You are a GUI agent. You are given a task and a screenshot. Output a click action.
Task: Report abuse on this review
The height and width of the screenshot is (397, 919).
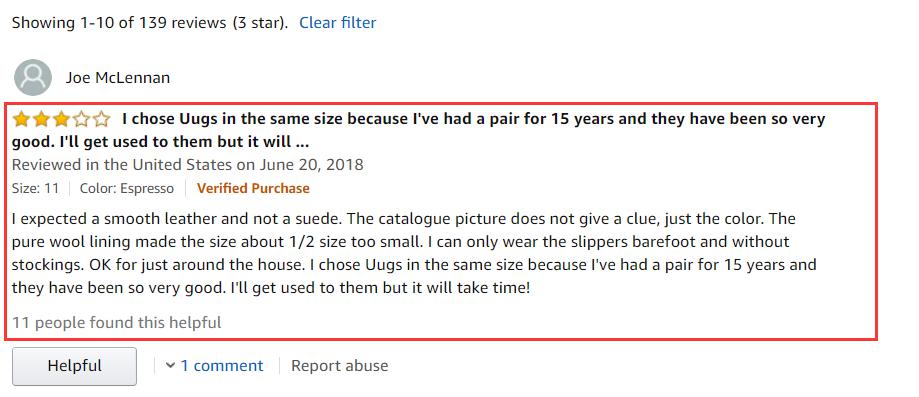click(x=339, y=366)
